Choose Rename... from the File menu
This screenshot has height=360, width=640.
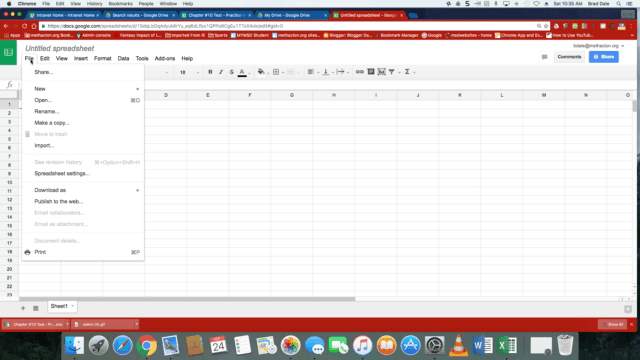pyautogui.click(x=83, y=111)
